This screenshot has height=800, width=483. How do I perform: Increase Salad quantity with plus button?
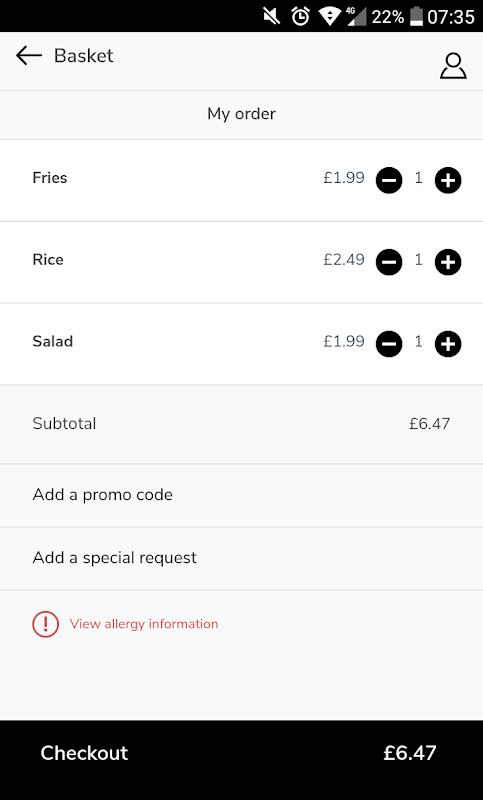point(448,344)
